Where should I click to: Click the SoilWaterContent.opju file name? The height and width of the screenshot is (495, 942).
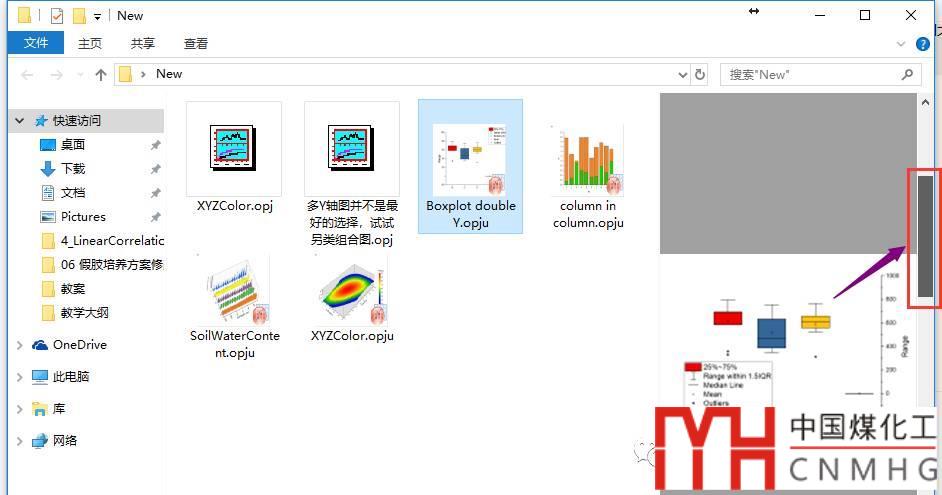[x=235, y=344]
